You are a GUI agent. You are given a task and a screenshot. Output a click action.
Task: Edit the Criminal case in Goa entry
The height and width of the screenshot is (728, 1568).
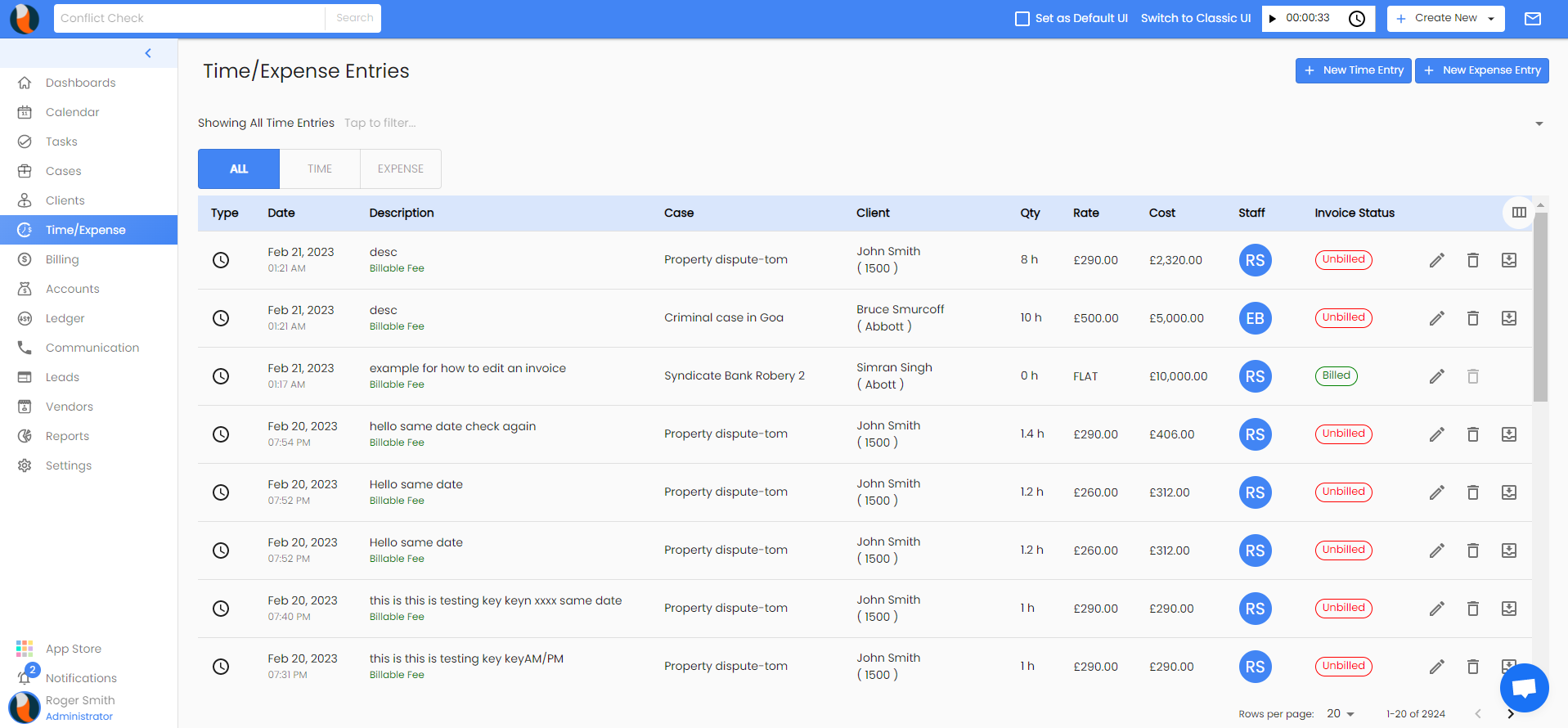coord(1436,318)
